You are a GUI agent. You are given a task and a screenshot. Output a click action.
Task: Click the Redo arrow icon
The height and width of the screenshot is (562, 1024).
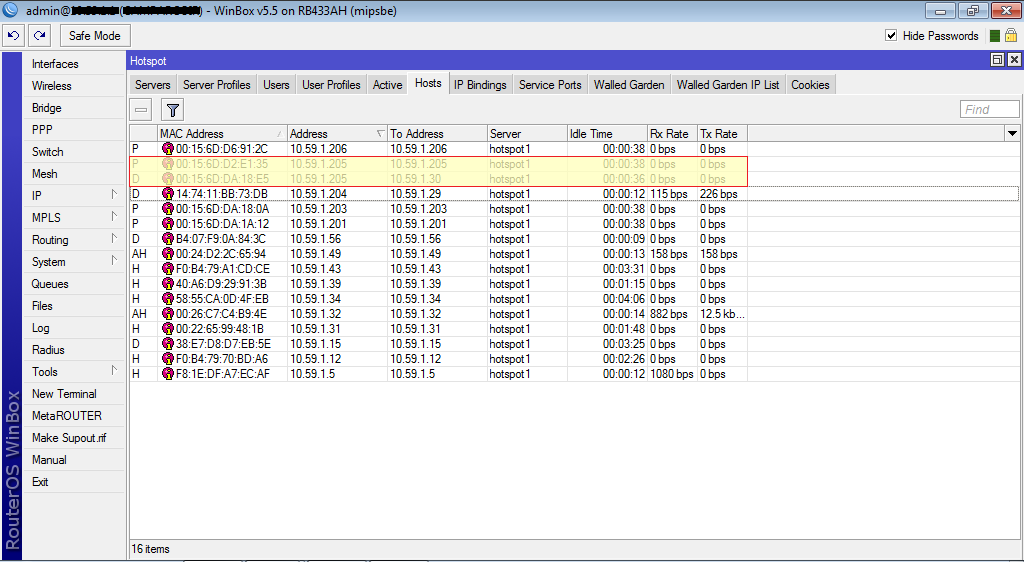point(40,36)
